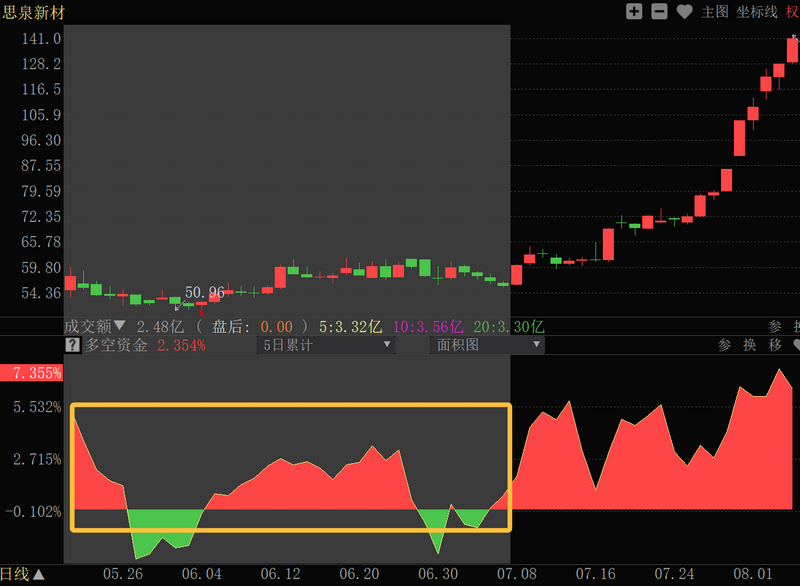The image size is (800, 586).
Task: Click 参 in the 成交额 row
Action: [775, 326]
